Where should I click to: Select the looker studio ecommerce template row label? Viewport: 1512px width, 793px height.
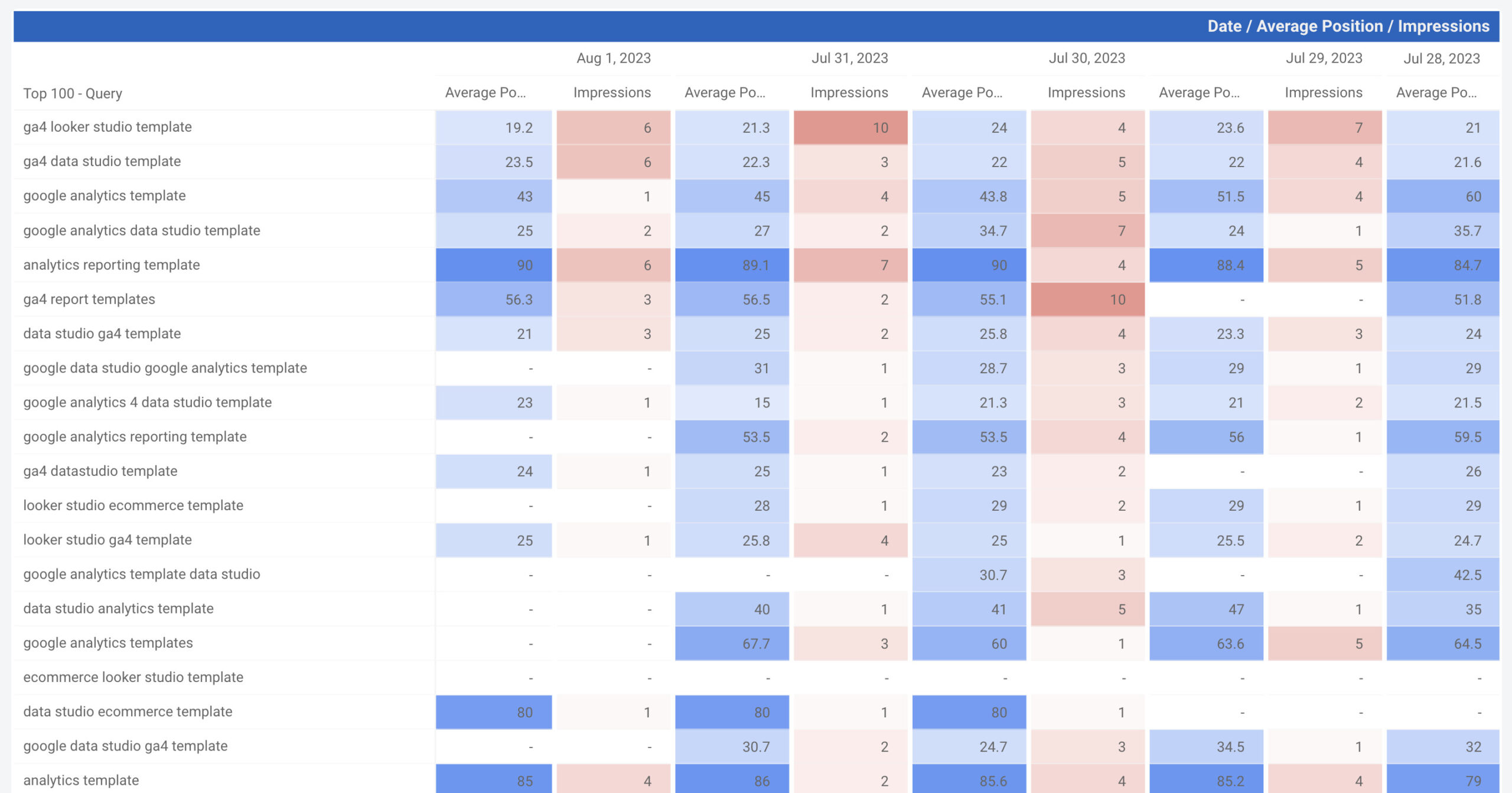tap(133, 505)
